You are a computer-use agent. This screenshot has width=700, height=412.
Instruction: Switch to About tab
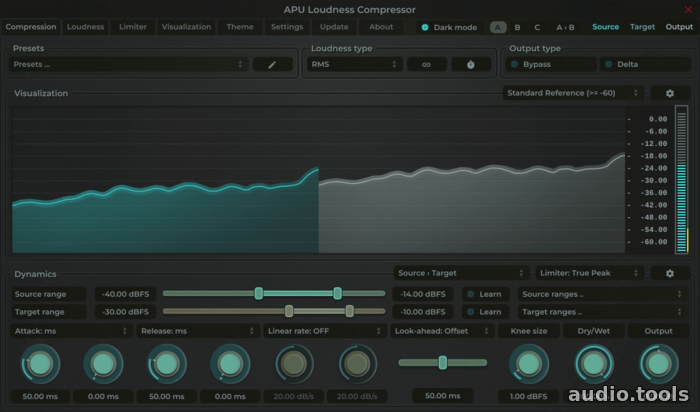(381, 27)
